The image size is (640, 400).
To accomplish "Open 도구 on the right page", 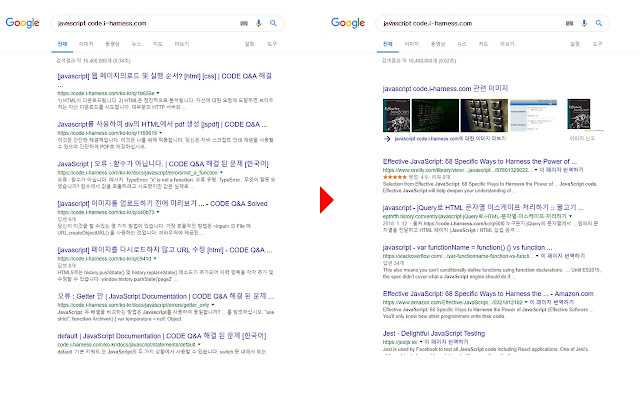I will pyautogui.click(x=597, y=44).
